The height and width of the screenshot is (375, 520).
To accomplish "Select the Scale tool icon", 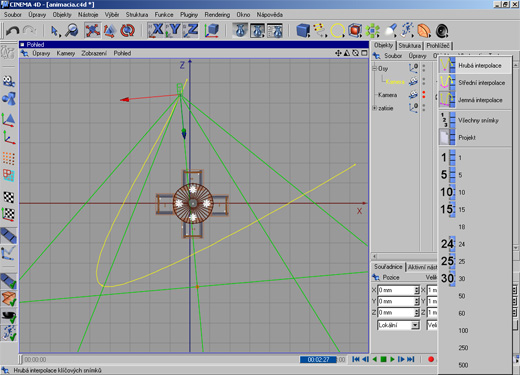I will click(x=109, y=31).
